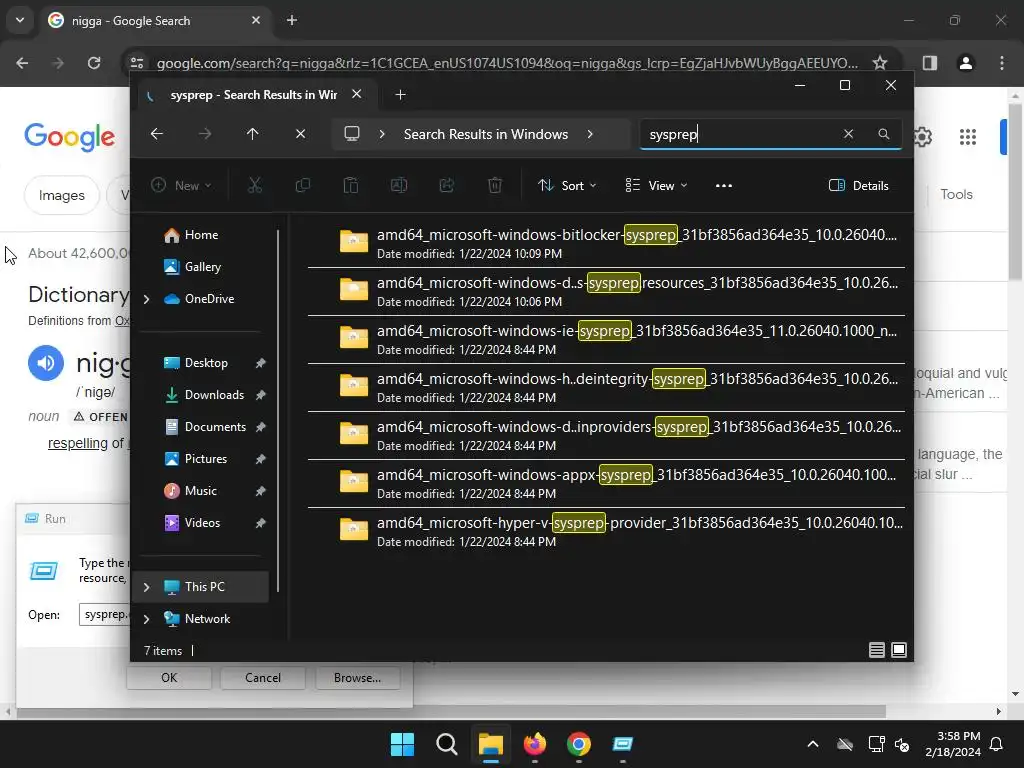
Task: Open Chrome side panel icon
Action: [930, 63]
